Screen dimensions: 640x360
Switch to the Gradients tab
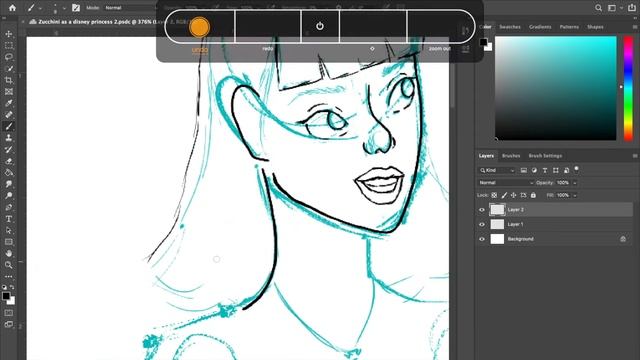540,27
